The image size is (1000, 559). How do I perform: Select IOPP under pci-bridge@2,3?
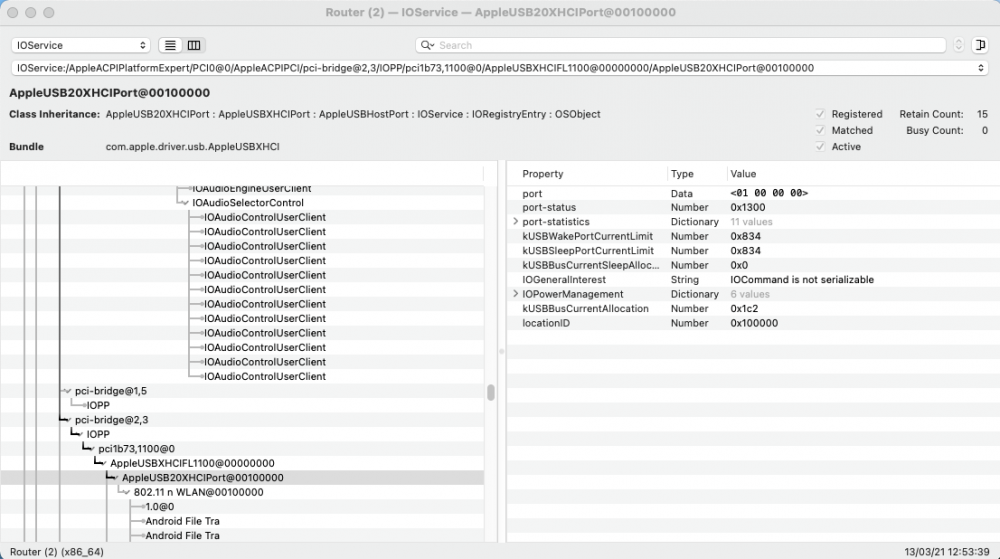(x=98, y=434)
